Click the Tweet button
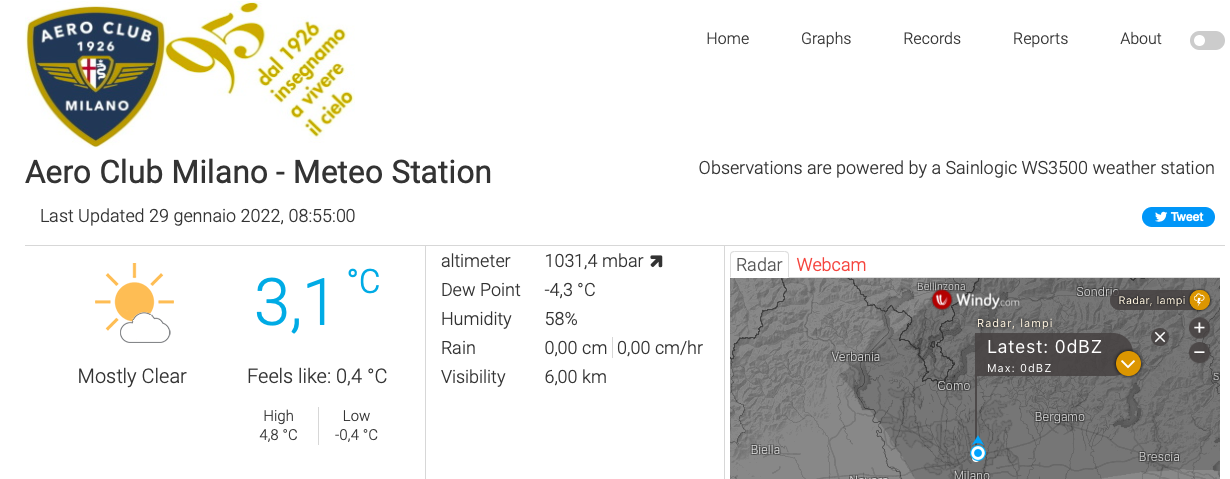This screenshot has height=479, width=1230. (x=1178, y=217)
